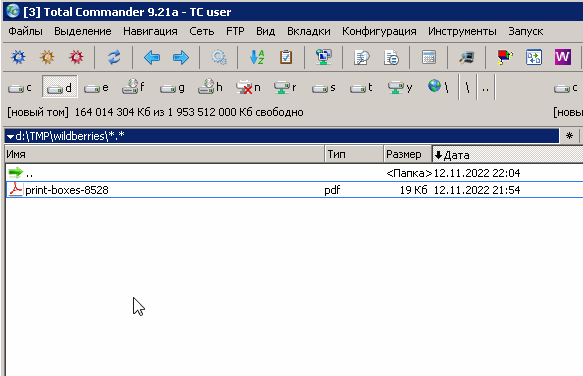Click the green arrow parent folder icon
Viewport: 583px width, 376px height.
pyautogui.click(x=15, y=173)
